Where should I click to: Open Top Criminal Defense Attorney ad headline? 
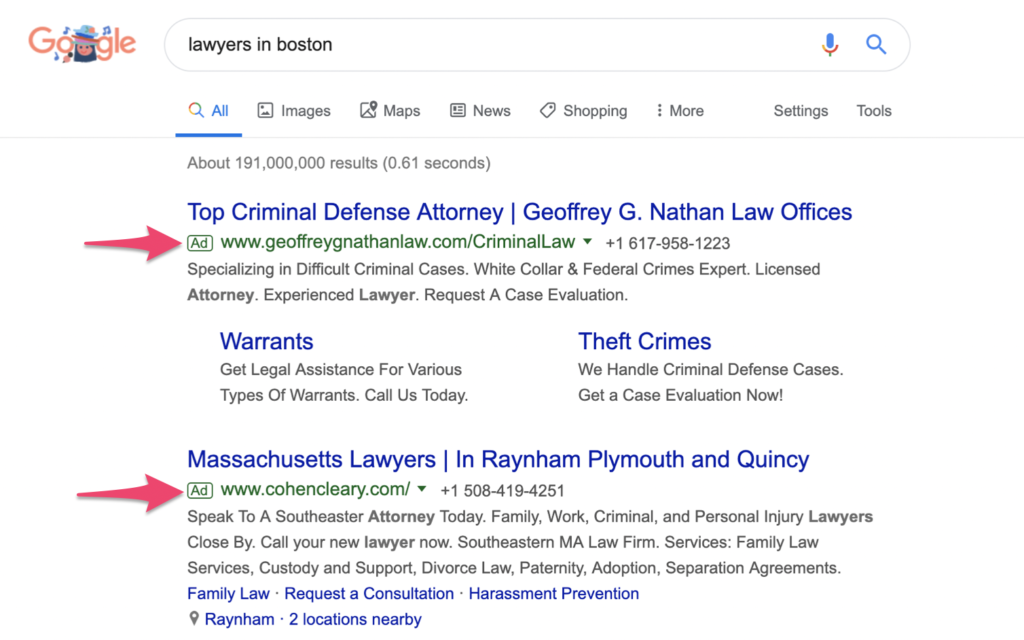coord(519,212)
